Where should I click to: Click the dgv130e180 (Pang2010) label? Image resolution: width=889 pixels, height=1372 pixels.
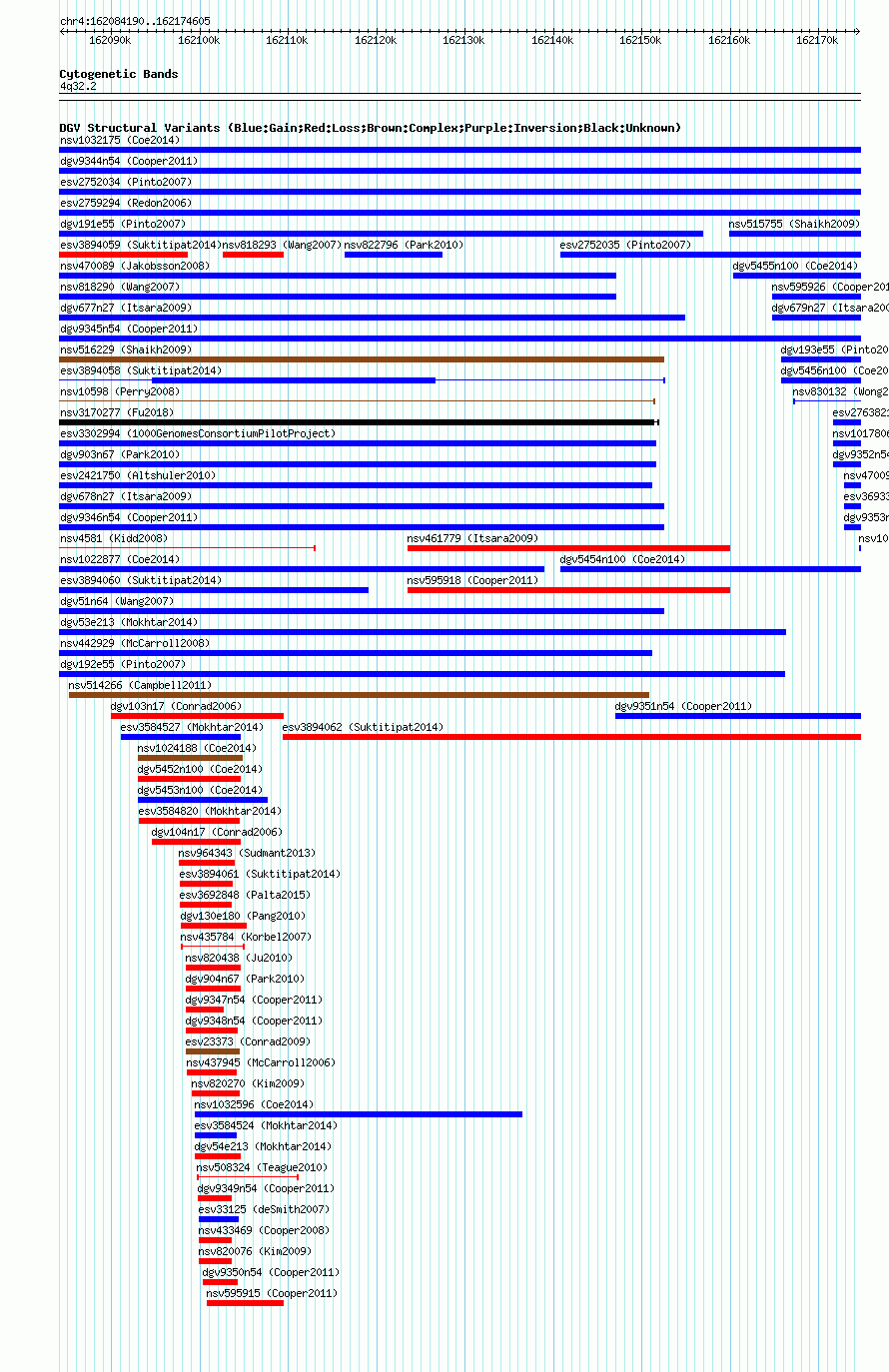click(243, 916)
